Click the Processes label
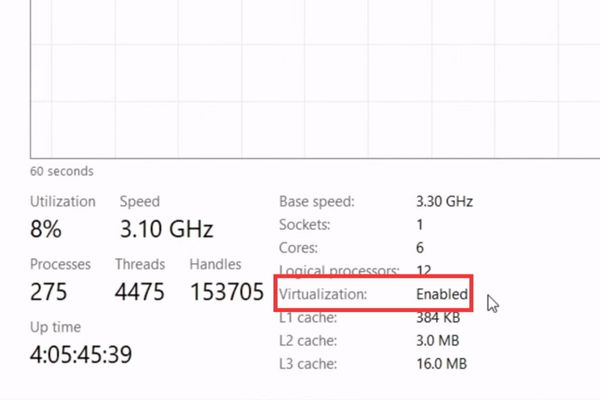Image resolution: width=600 pixels, height=400 pixels. tap(60, 264)
